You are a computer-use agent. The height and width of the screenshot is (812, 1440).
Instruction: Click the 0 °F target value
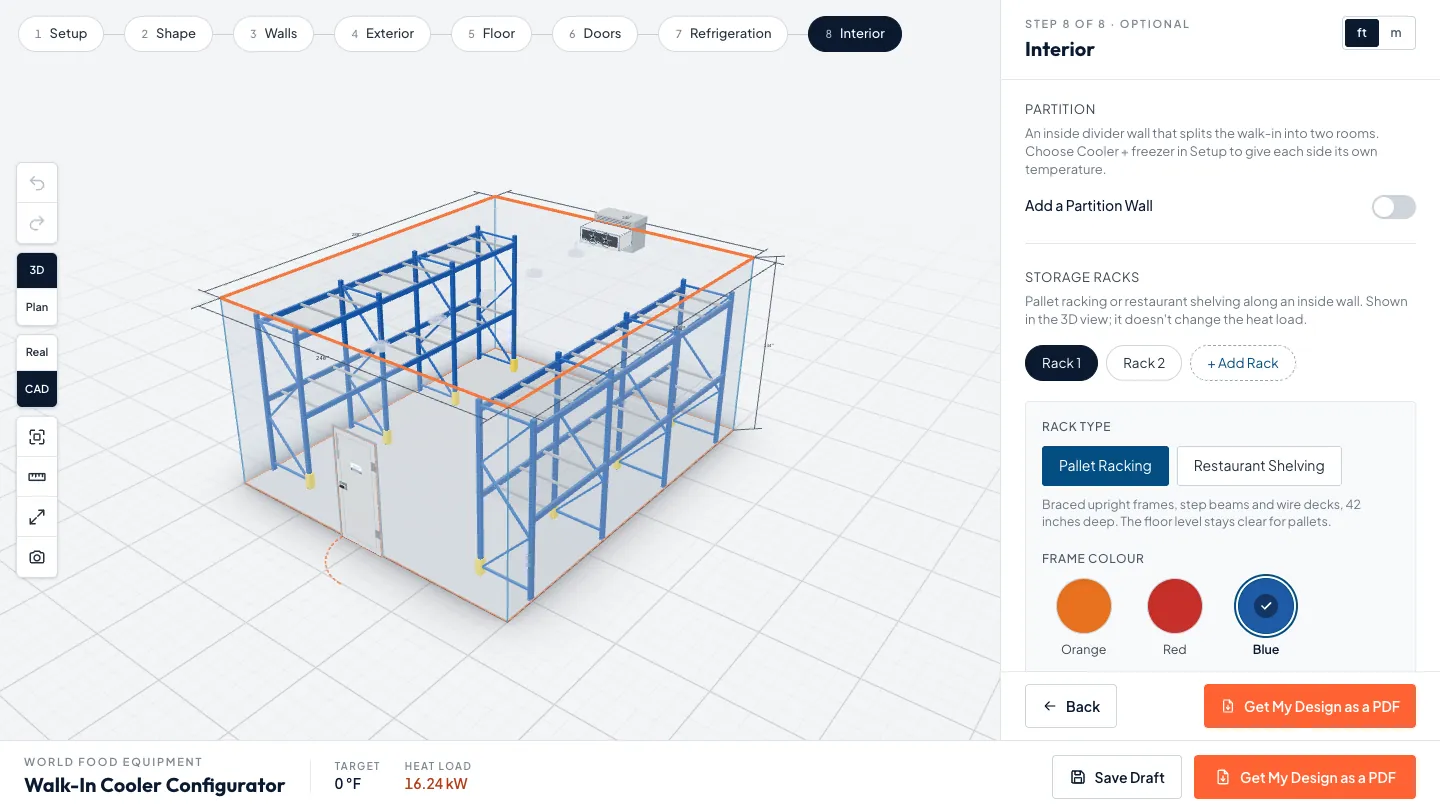coord(347,784)
